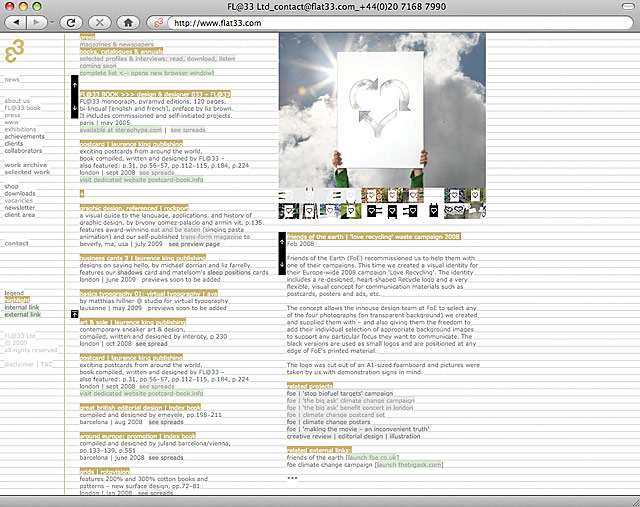Click the 'illustration' related link
The width and height of the screenshot is (640, 507).
[404, 436]
